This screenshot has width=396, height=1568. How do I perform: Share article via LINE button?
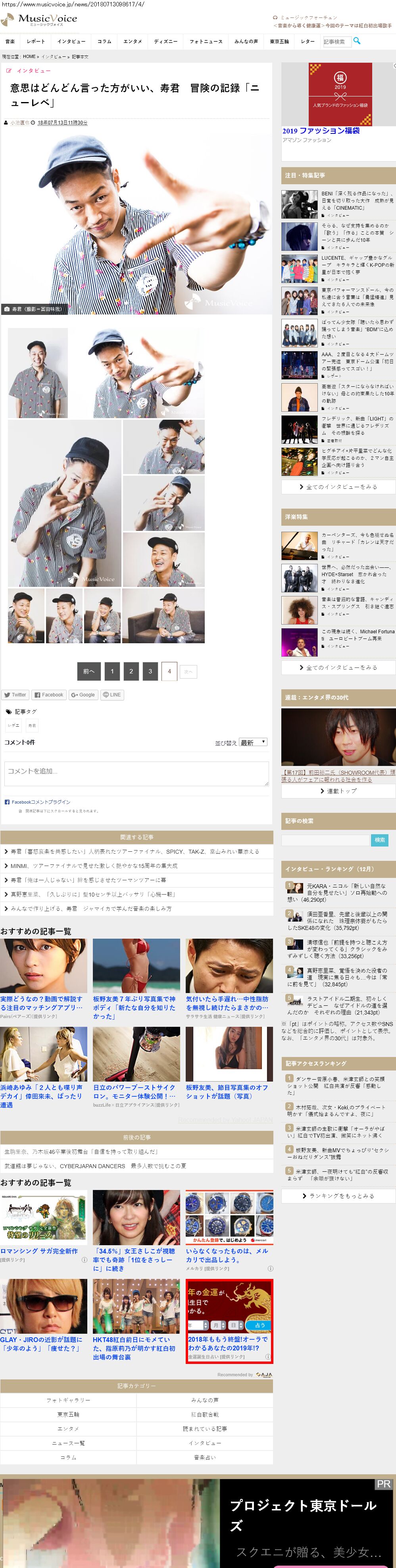point(112,694)
